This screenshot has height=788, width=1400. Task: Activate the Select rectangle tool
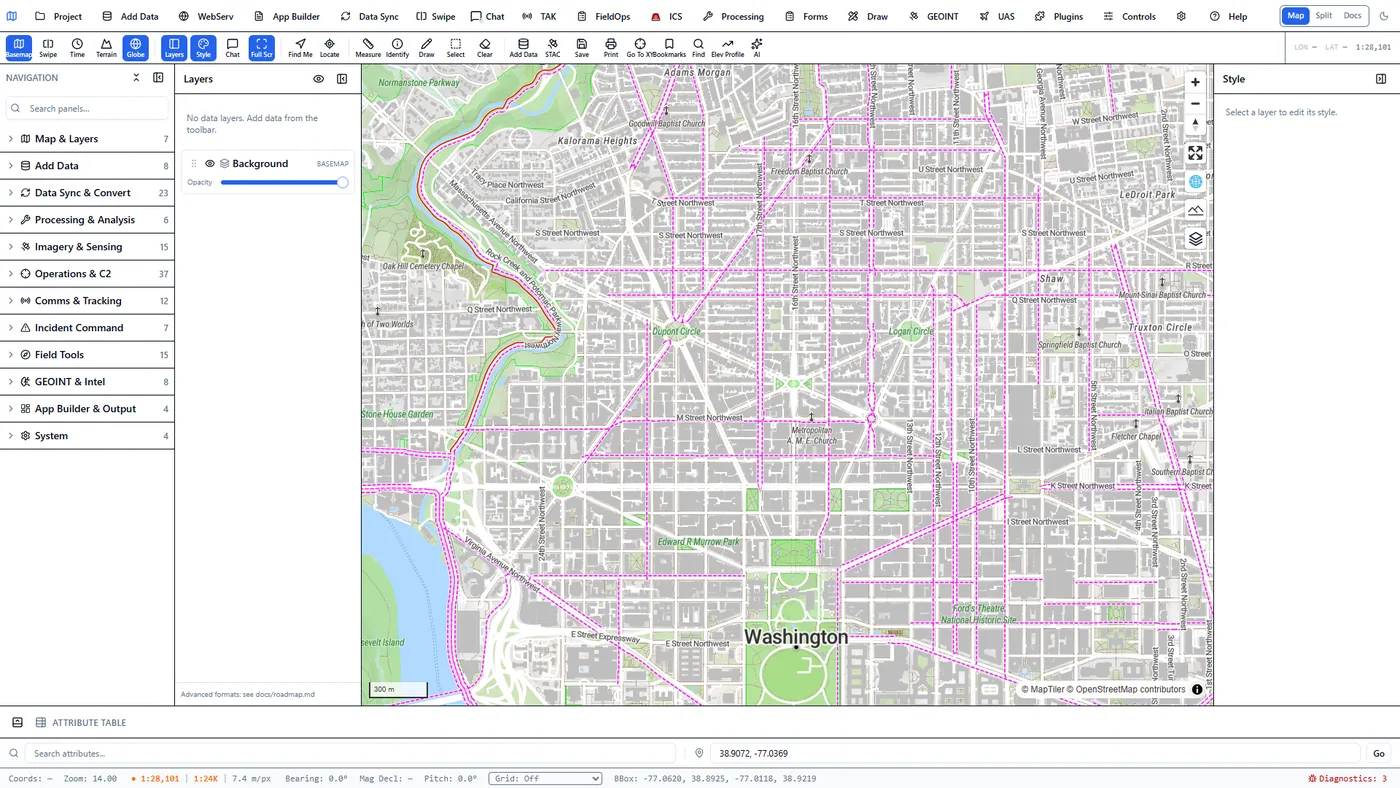click(455, 47)
